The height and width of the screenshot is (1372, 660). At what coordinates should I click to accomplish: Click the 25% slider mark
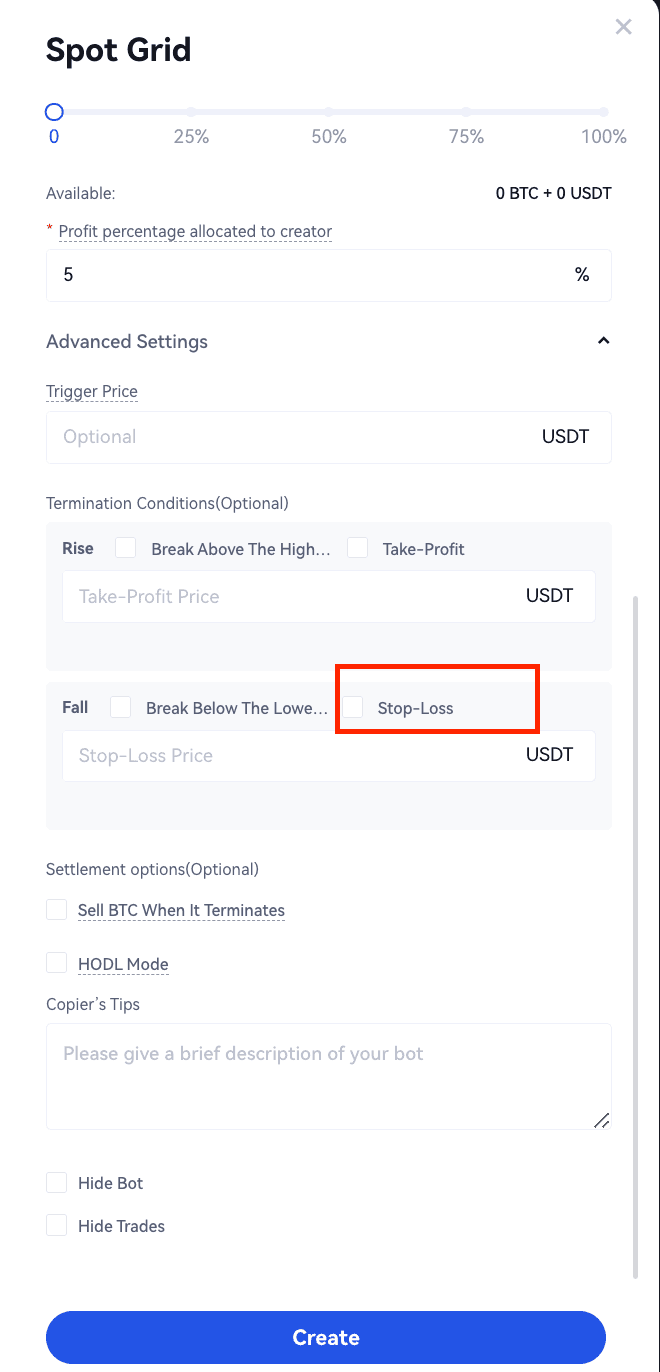coord(191,113)
